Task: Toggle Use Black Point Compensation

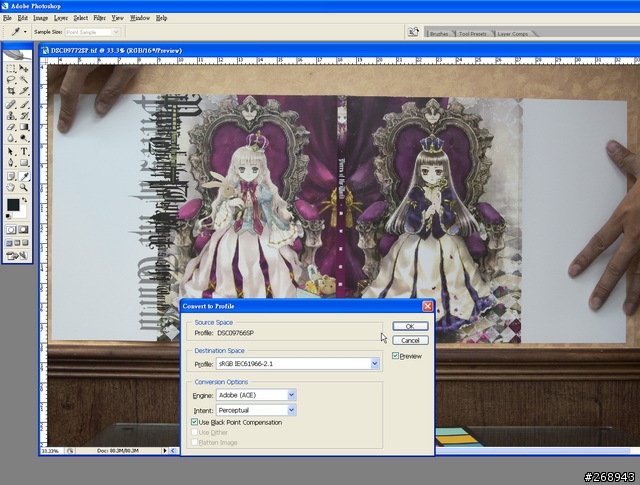Action: 194,422
